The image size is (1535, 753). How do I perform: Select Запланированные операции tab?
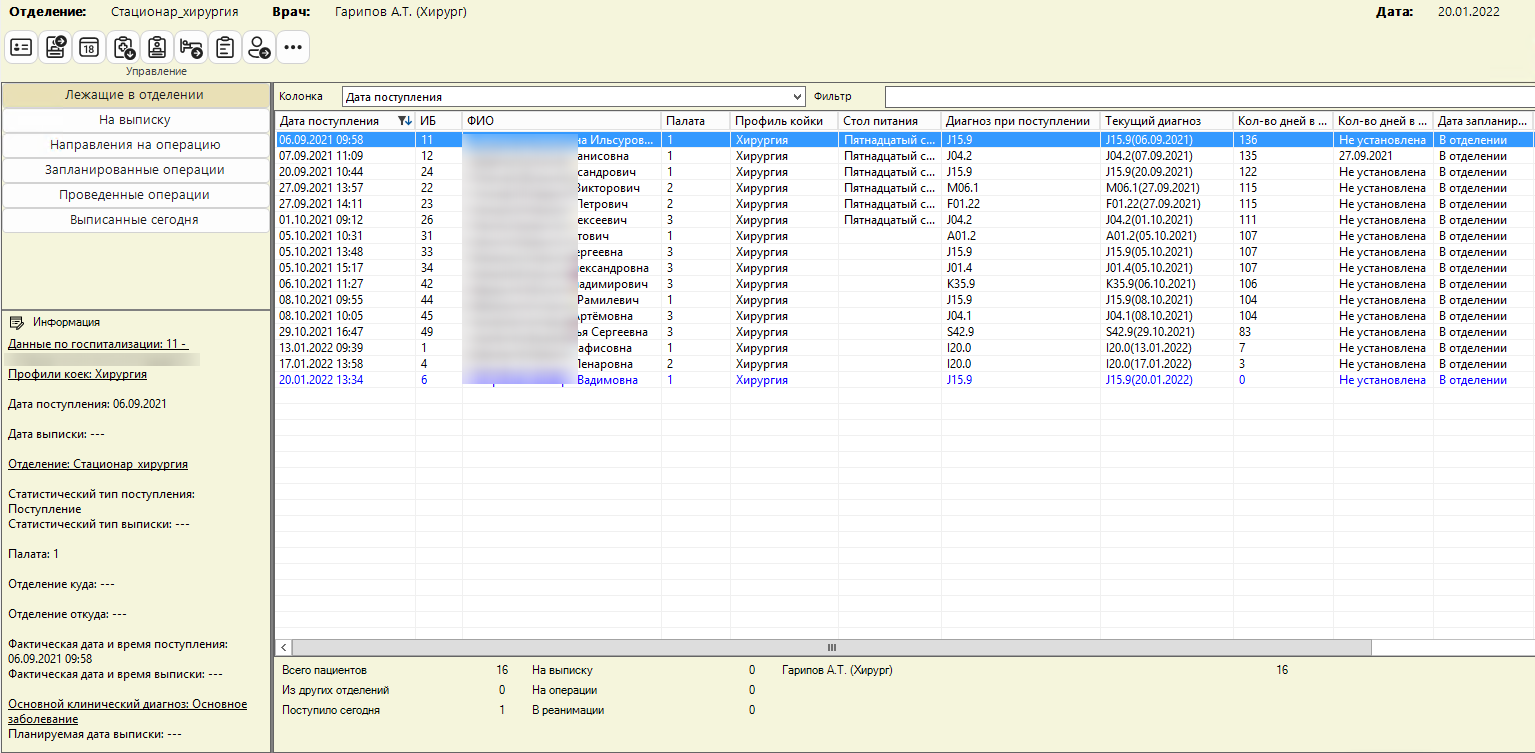pos(135,170)
